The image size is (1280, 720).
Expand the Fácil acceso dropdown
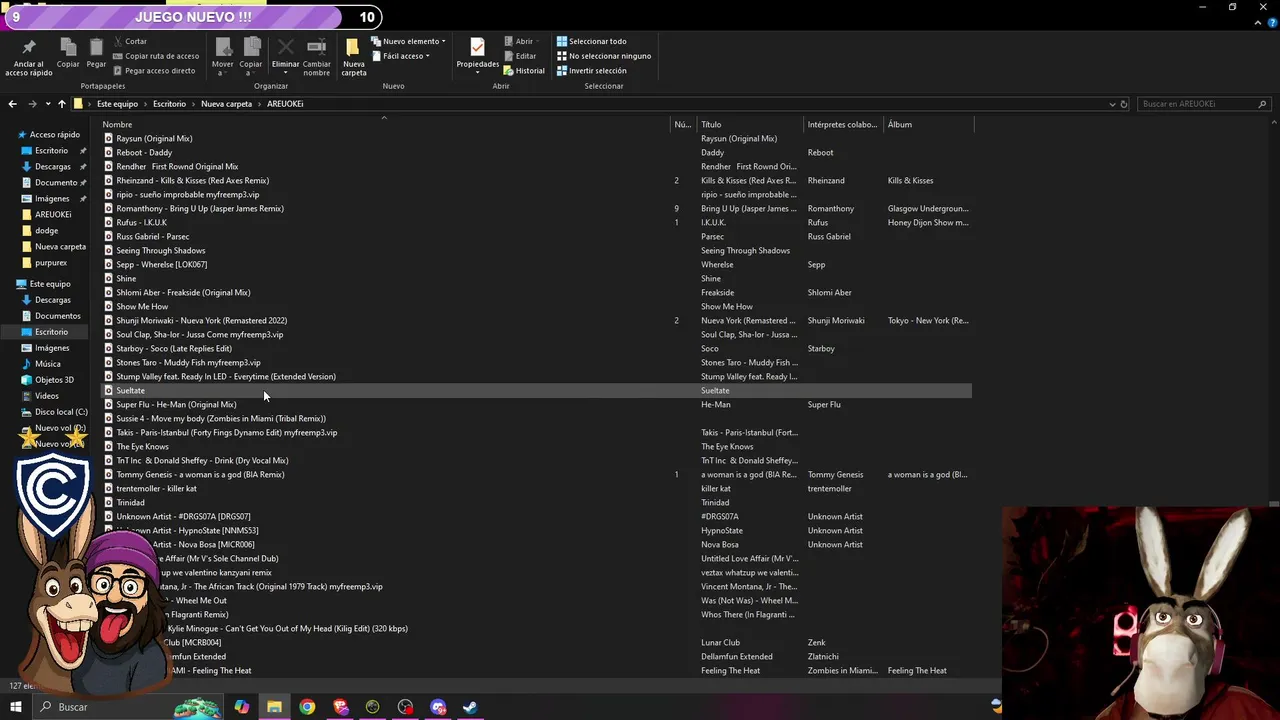[x=400, y=56]
